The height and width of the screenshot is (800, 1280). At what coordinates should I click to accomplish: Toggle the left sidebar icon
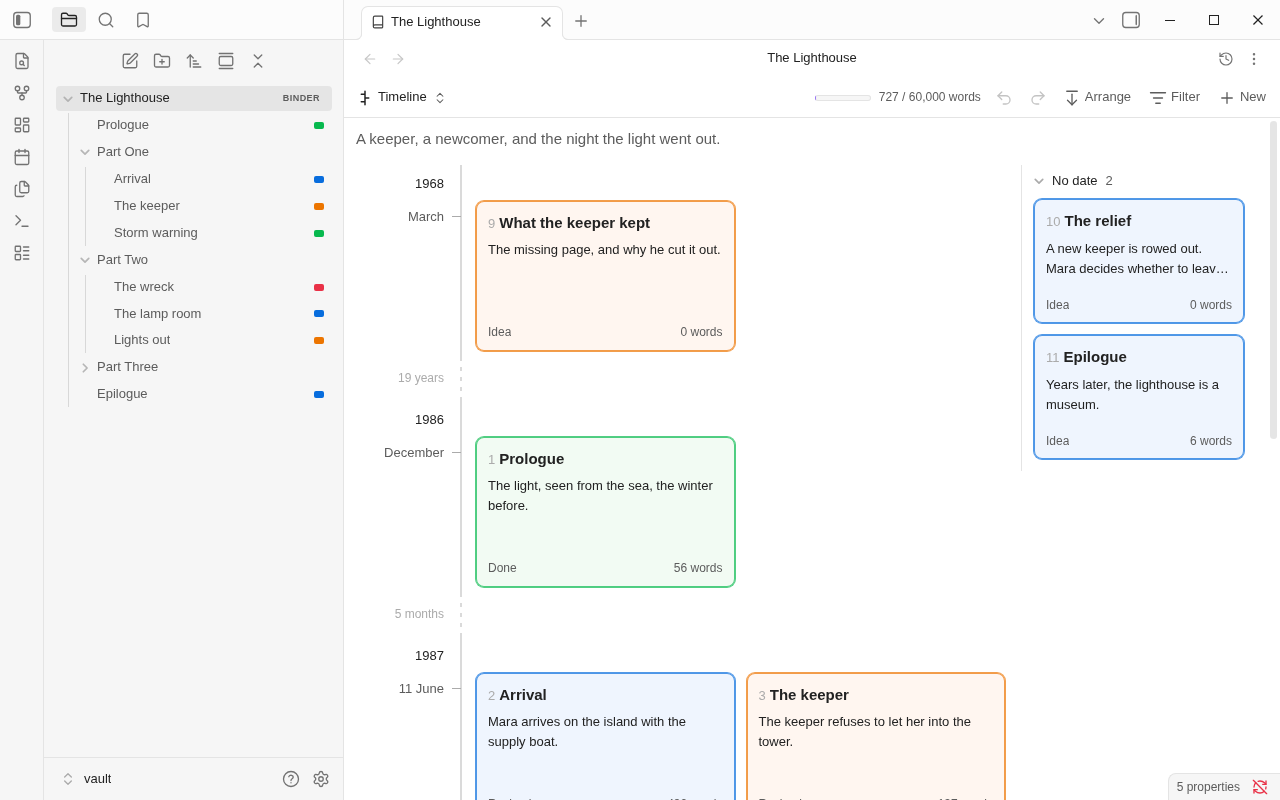pos(22,20)
